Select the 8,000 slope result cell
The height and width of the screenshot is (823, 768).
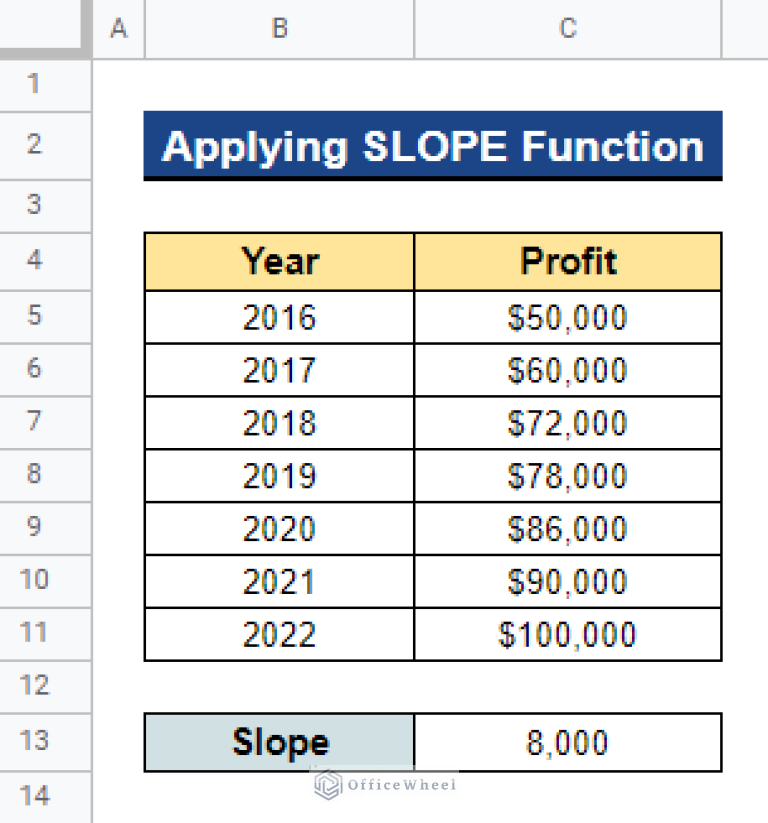pyautogui.click(x=567, y=742)
